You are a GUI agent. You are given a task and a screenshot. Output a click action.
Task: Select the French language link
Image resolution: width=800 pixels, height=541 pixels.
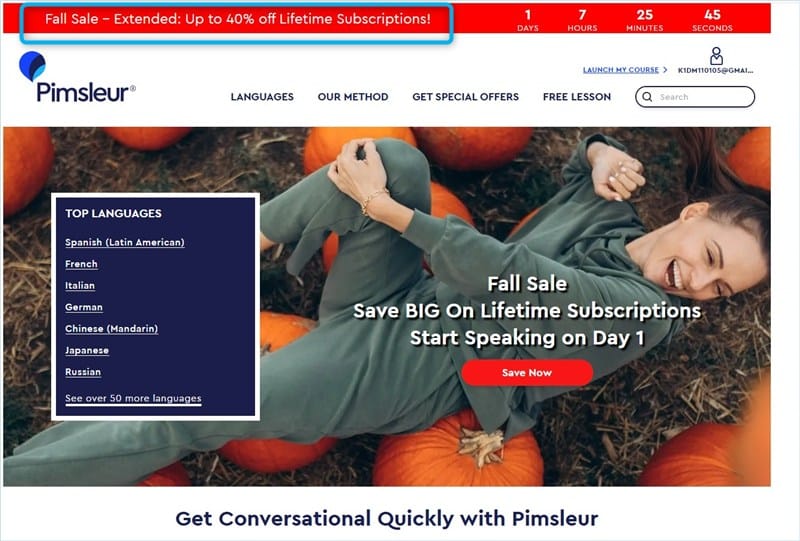click(x=81, y=264)
